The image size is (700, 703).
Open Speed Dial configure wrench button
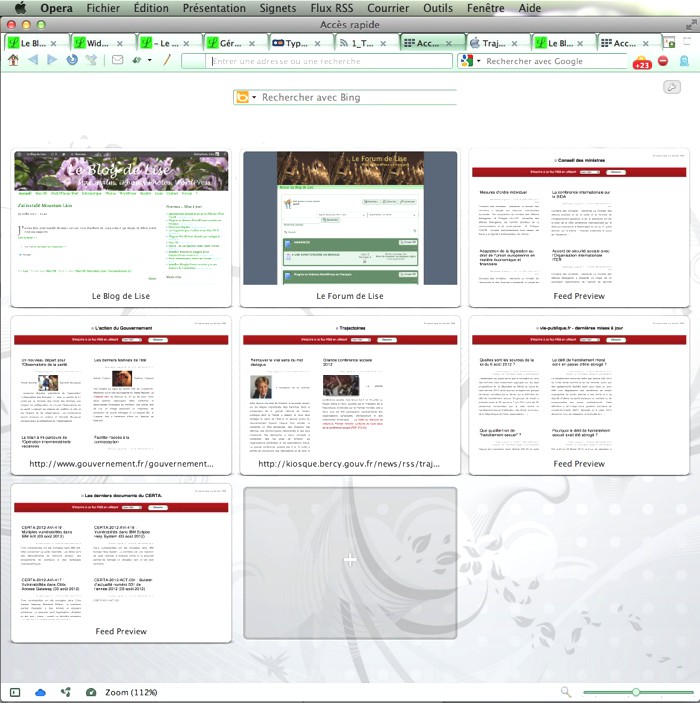672,87
